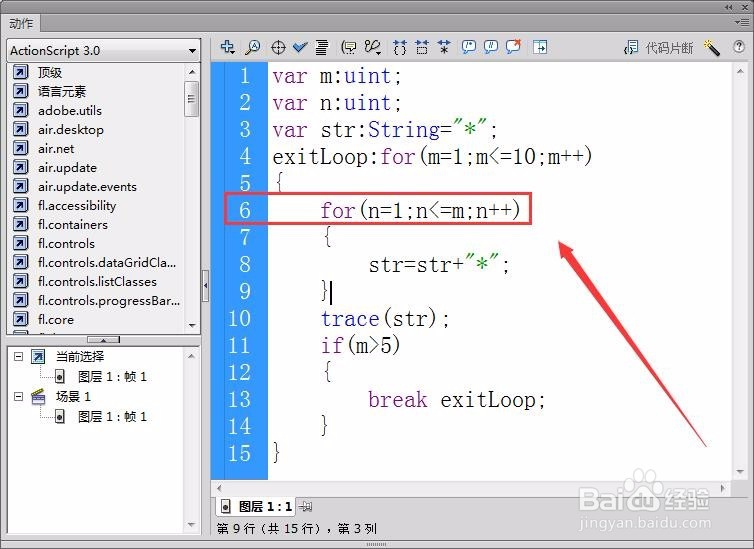Open the air.update.events package
Screen dimensions: 754x549
click(87, 187)
